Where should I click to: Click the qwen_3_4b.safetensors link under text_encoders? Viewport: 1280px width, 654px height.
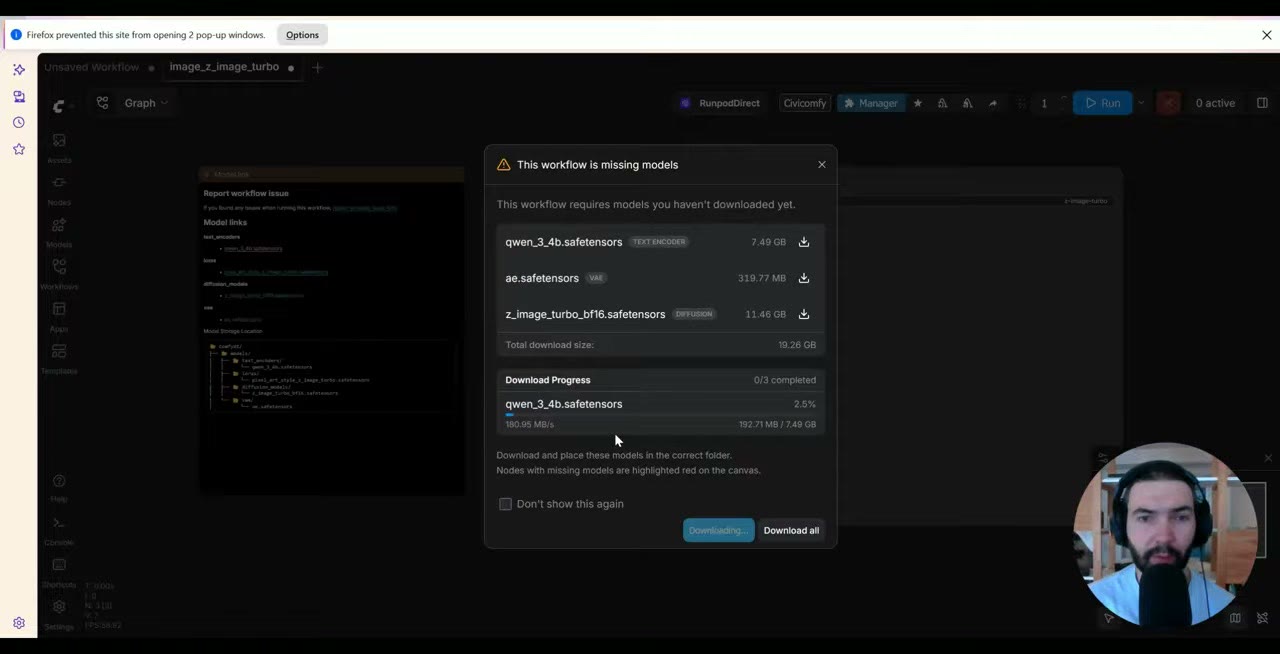pos(253,248)
